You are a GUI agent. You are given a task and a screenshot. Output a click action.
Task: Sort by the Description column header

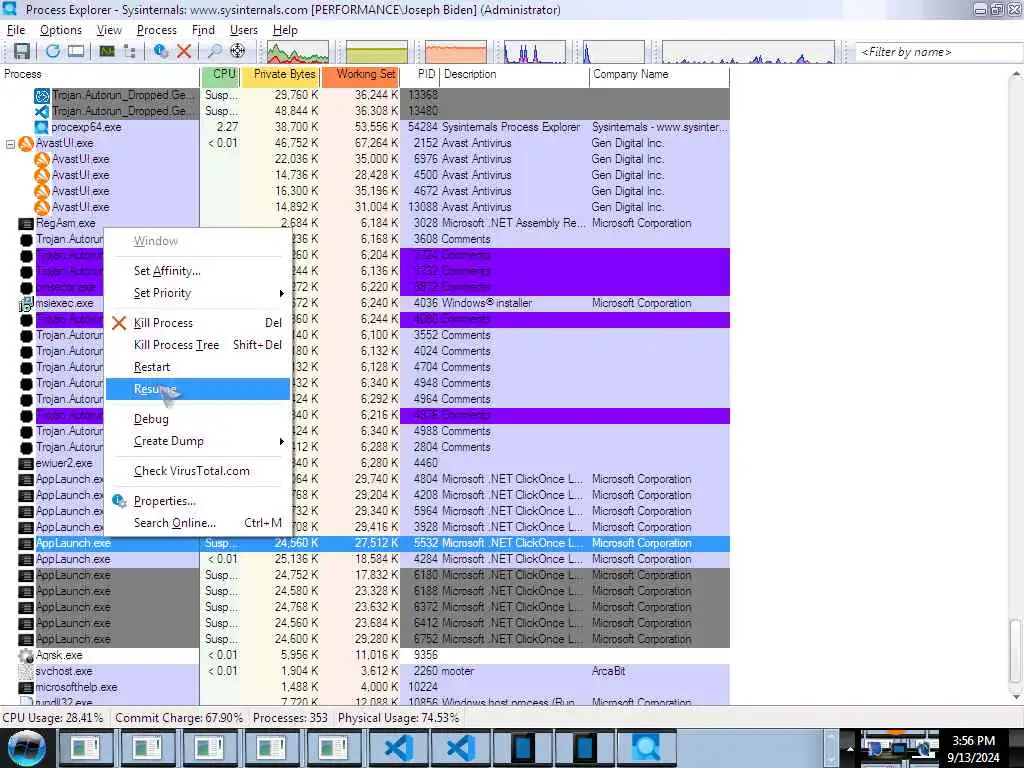coord(514,74)
